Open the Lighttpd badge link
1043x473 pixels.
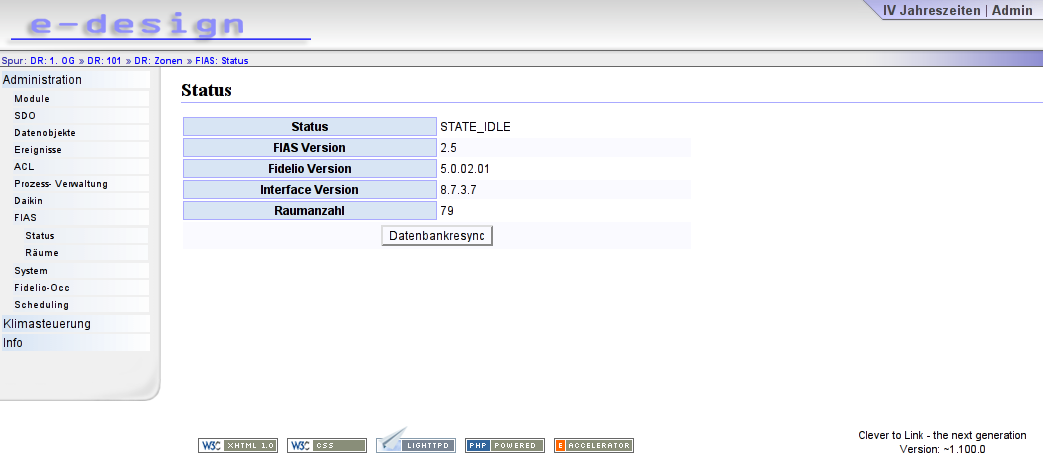[416, 442]
